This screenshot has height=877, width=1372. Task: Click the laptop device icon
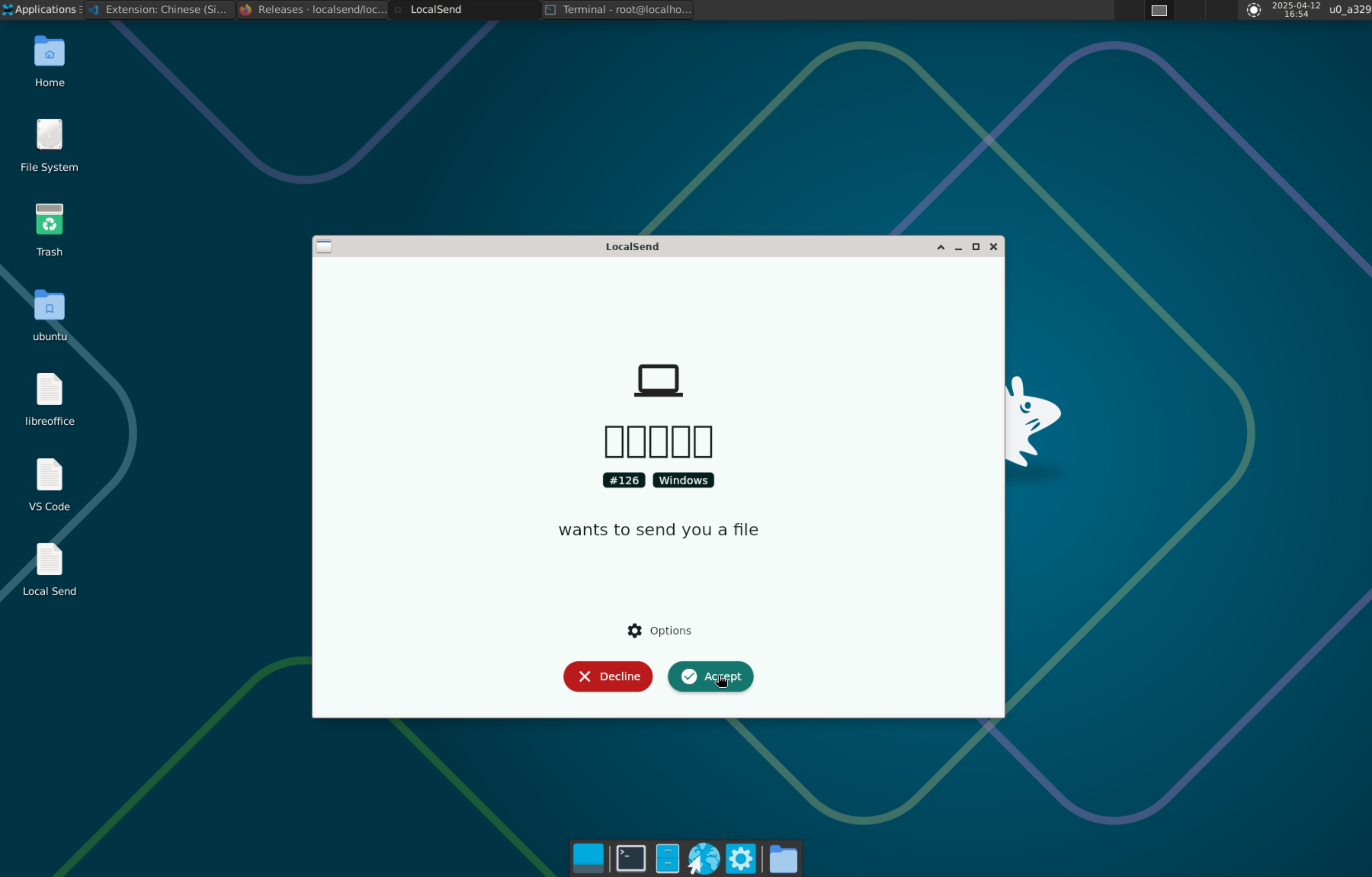point(658,380)
